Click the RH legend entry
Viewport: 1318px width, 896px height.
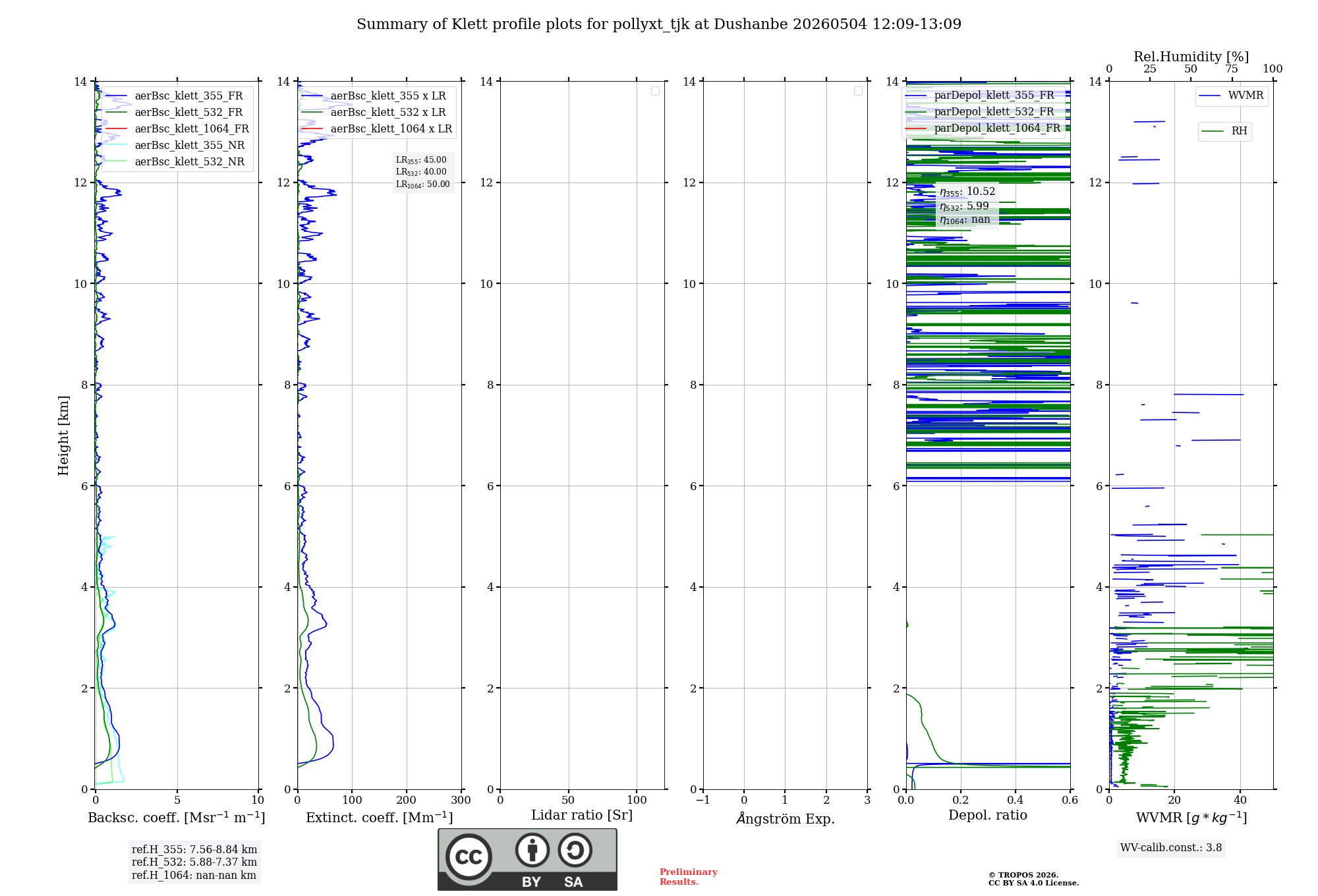tap(1225, 131)
